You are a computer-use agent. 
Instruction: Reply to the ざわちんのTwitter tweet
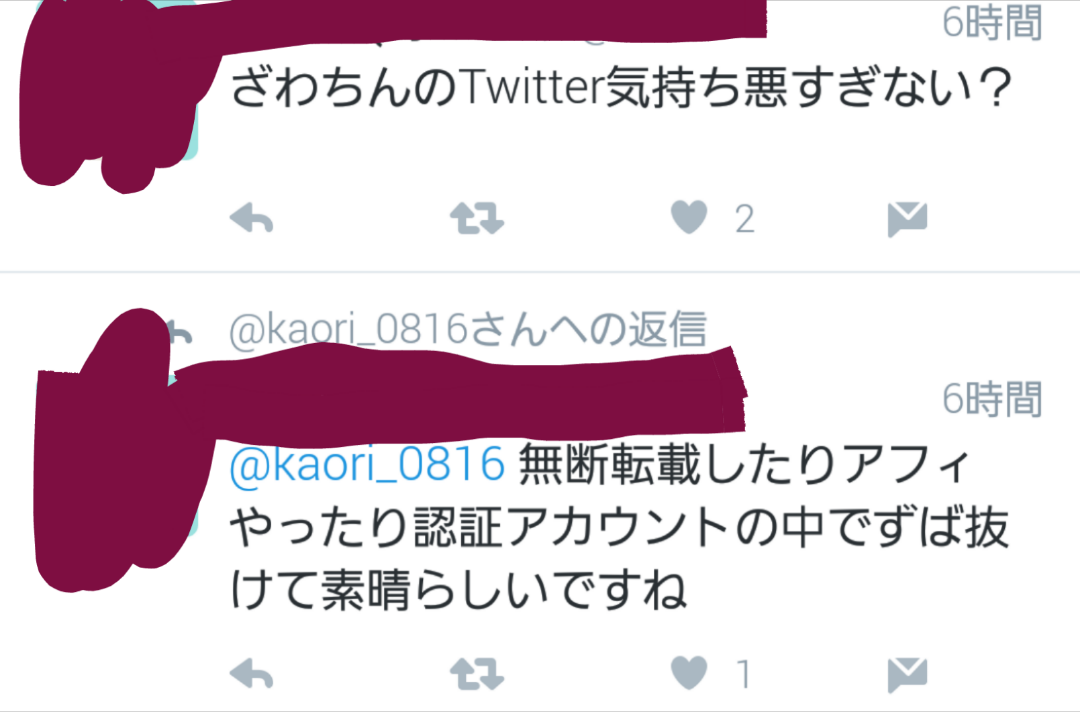click(251, 220)
